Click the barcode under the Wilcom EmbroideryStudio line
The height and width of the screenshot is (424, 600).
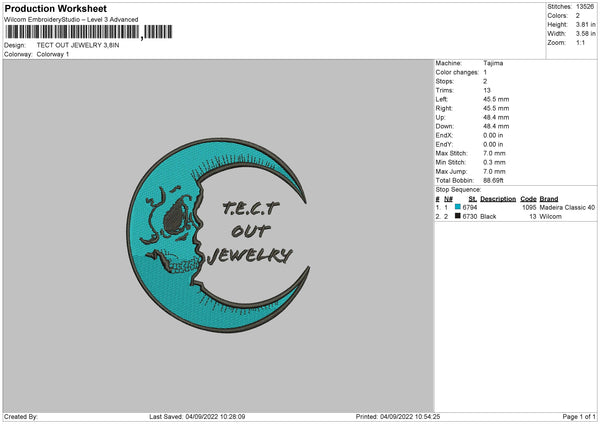pyautogui.click(x=89, y=32)
